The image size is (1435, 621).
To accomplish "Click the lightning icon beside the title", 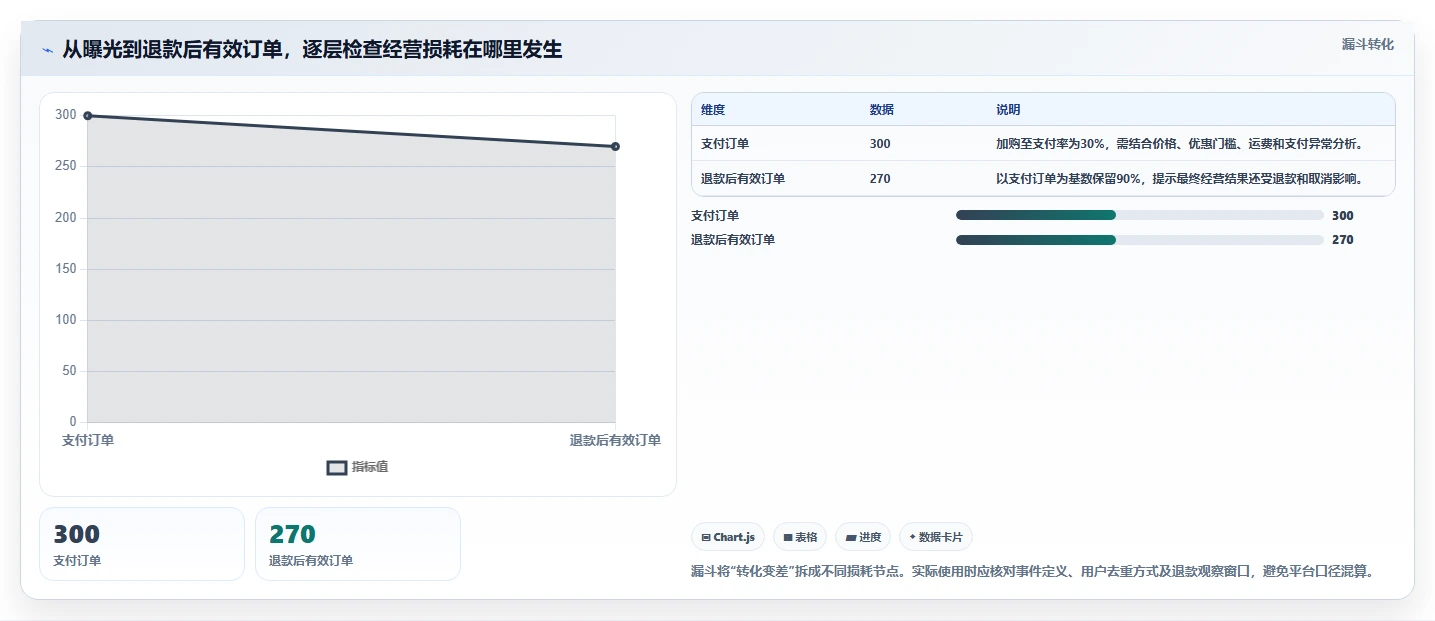I will 47,50.
